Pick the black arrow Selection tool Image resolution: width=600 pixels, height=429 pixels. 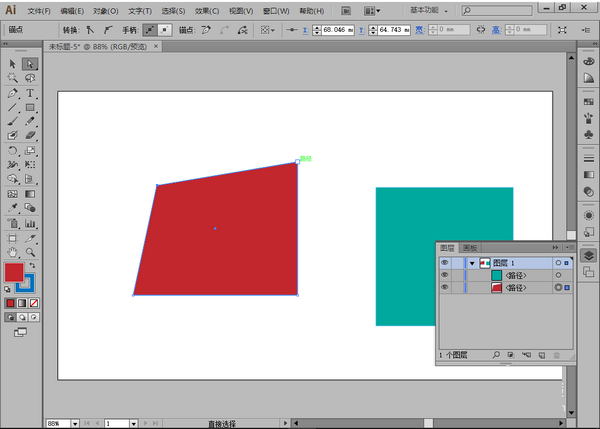(x=13, y=64)
